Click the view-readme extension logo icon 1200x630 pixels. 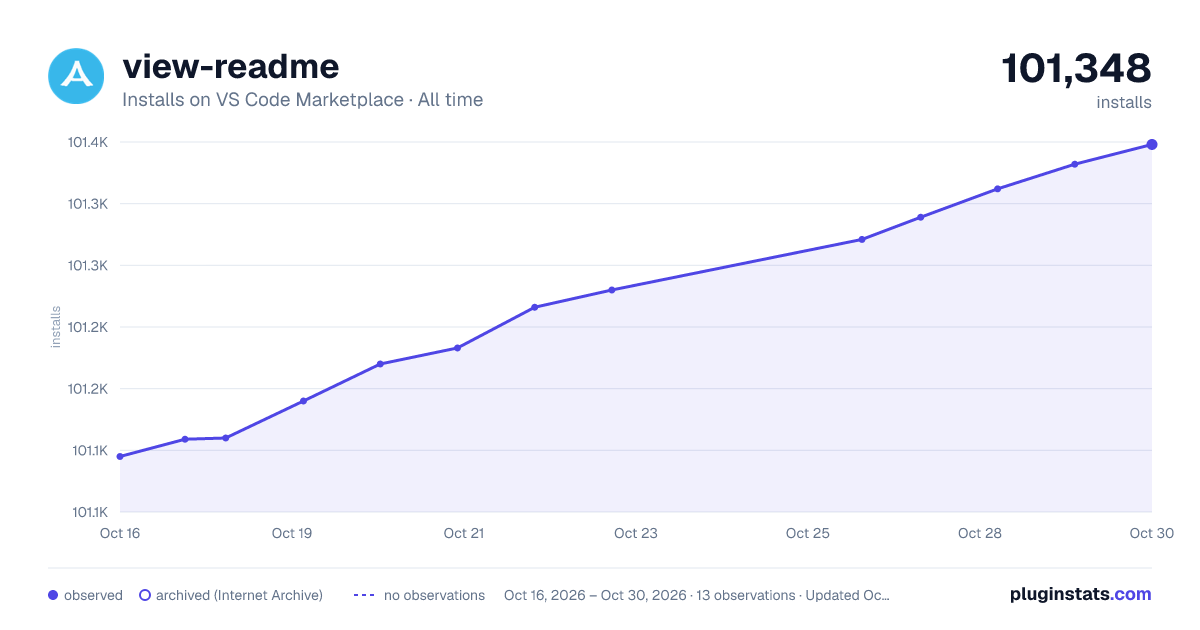[x=76, y=76]
